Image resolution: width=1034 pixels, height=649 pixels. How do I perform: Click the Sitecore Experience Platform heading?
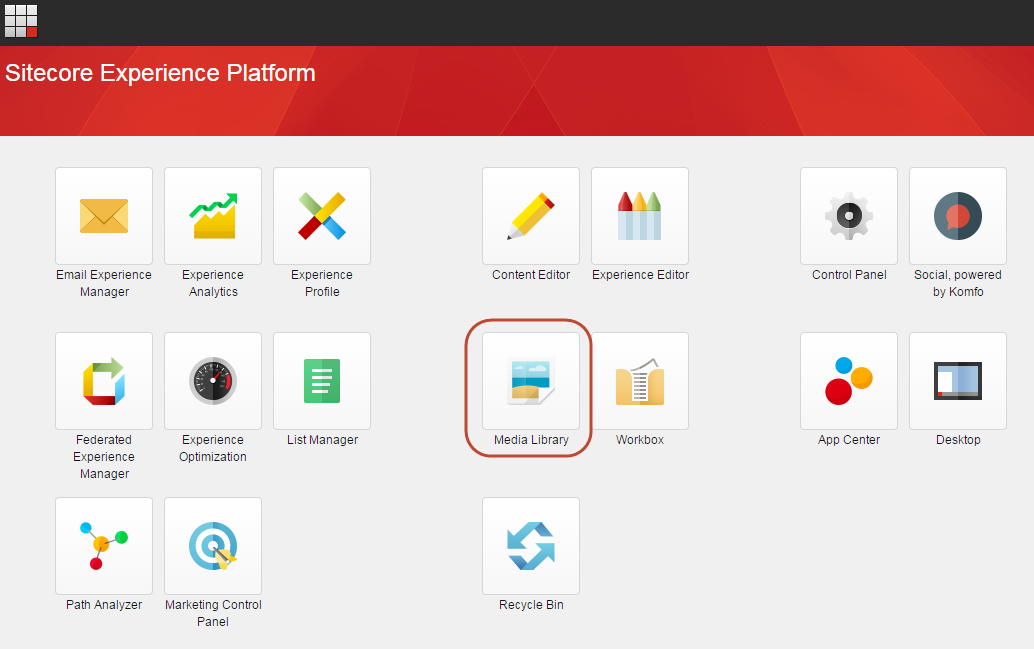(x=160, y=73)
